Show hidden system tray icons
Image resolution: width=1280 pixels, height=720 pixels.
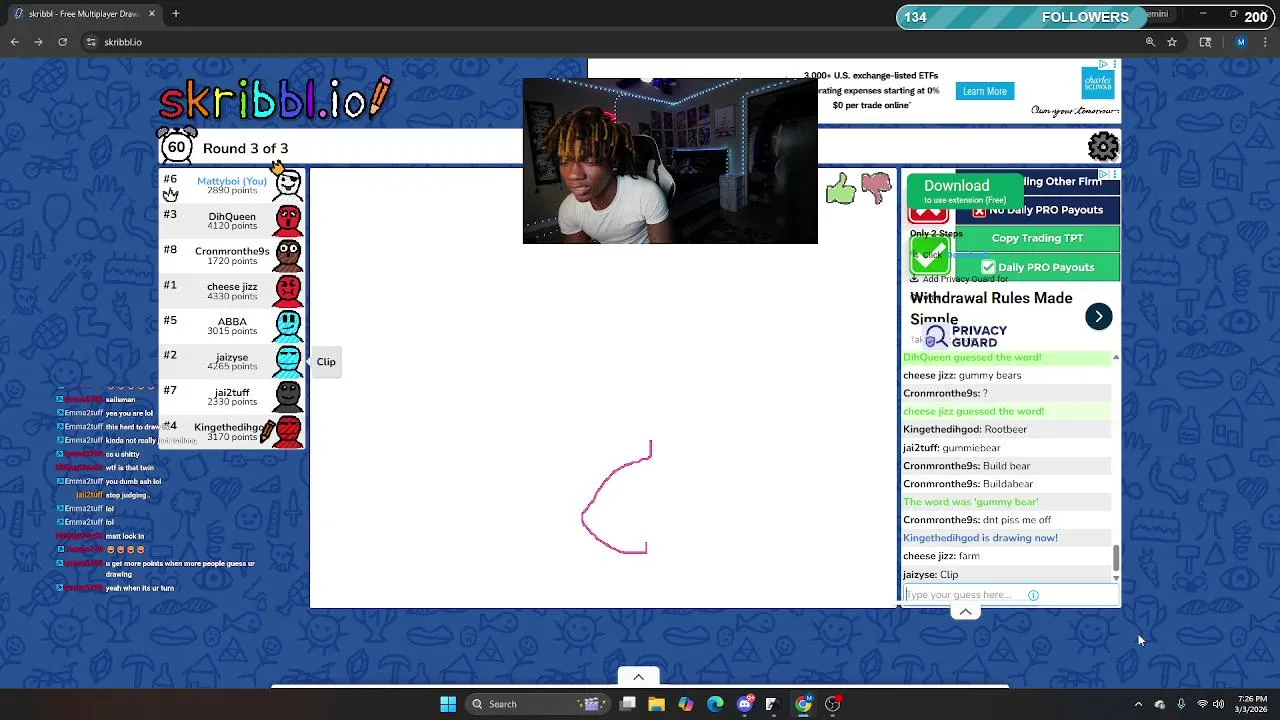[x=1138, y=704]
